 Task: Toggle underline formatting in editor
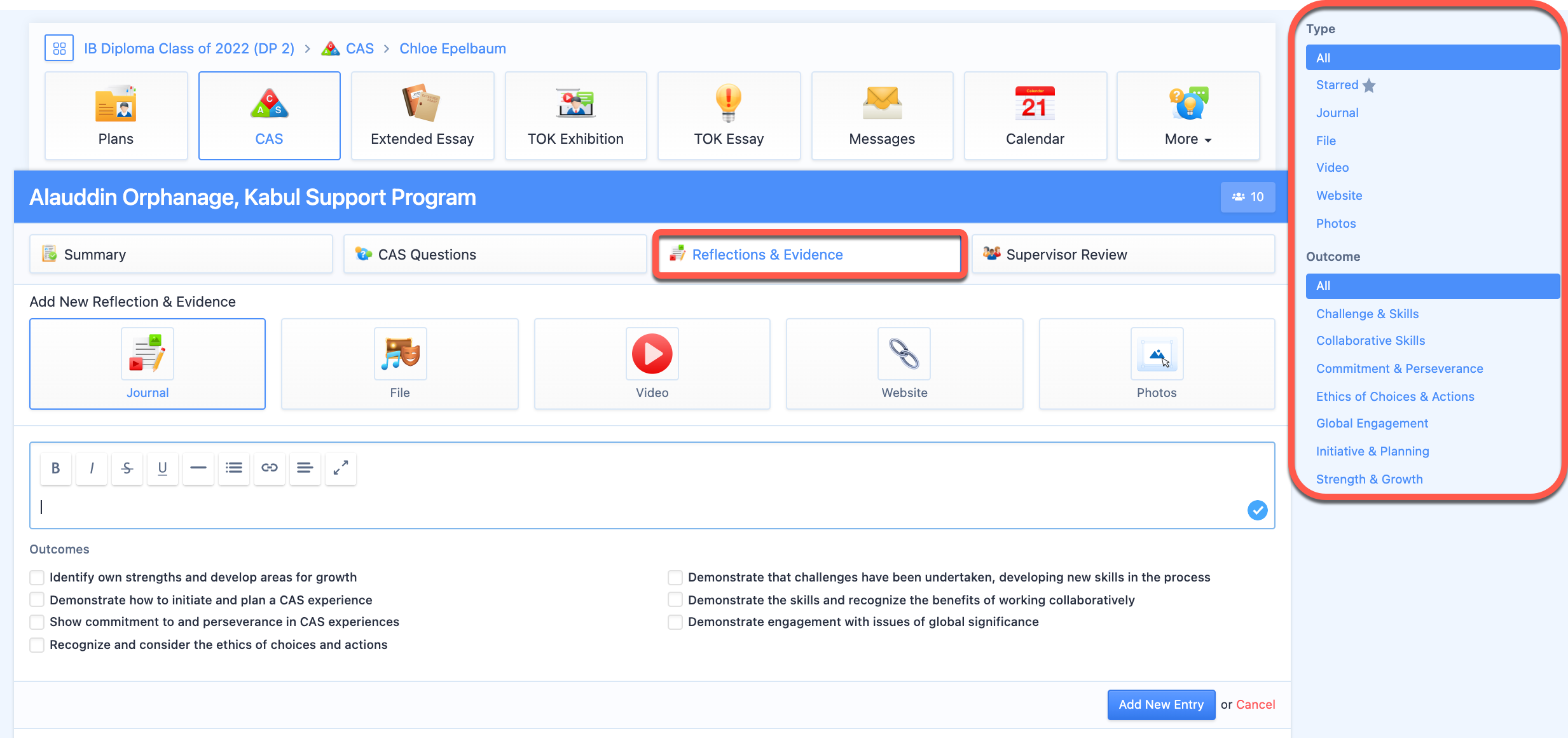coord(163,468)
